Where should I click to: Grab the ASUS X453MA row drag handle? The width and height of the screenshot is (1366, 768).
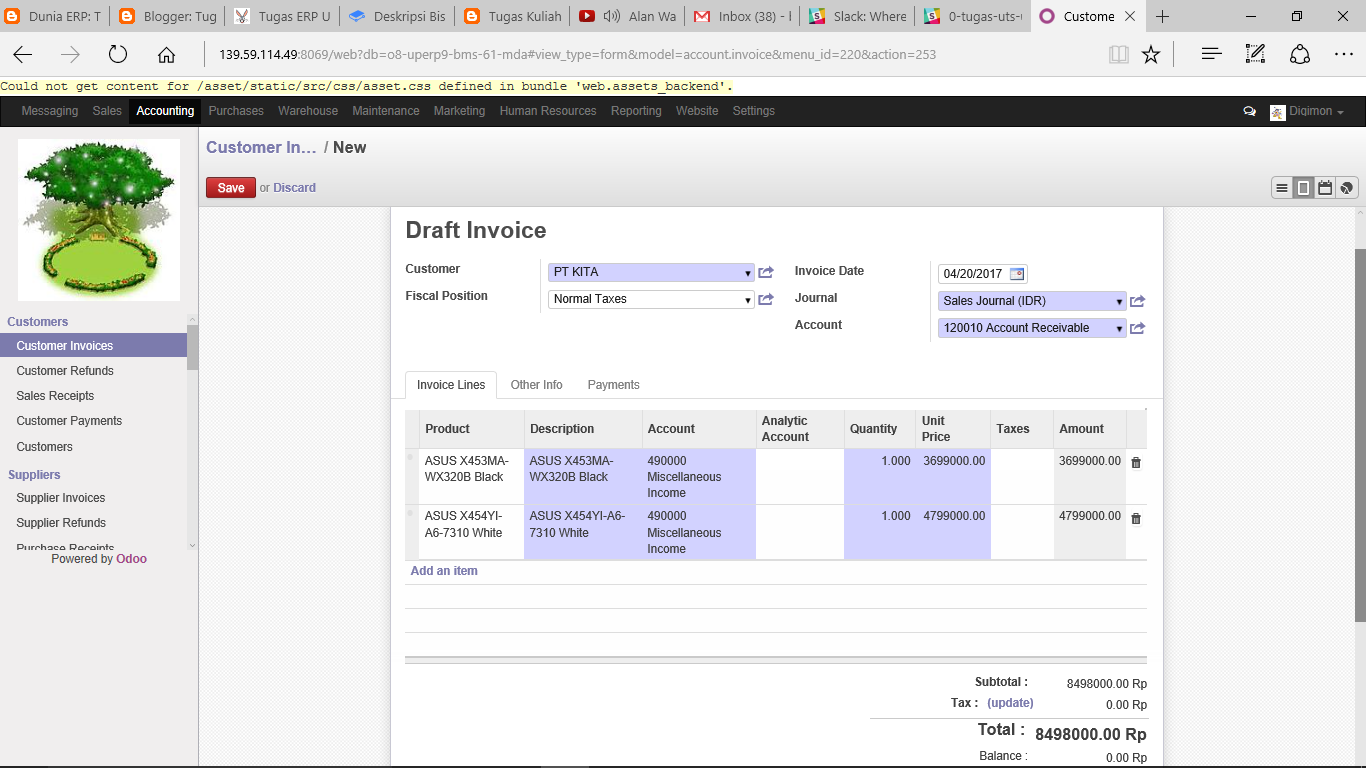tap(410, 457)
